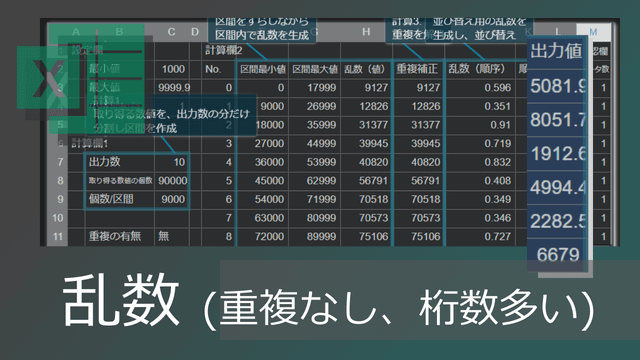Viewport: 640px width, 360px height.
Task: Click cell with value 9999.9
Action: coord(172,88)
